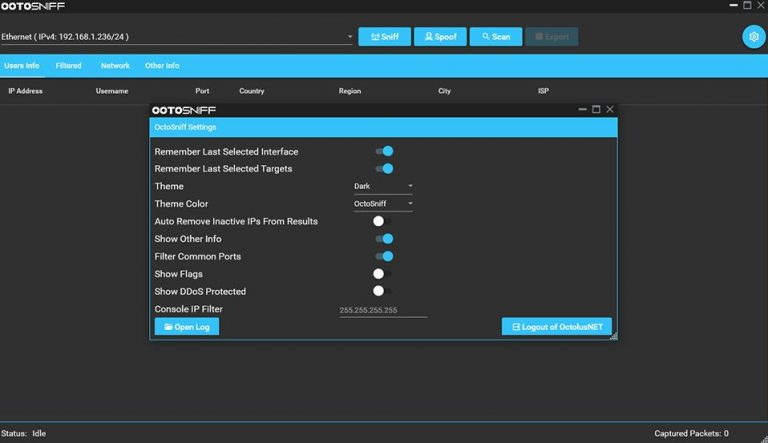Sort by IP Address column header

click(x=25, y=91)
